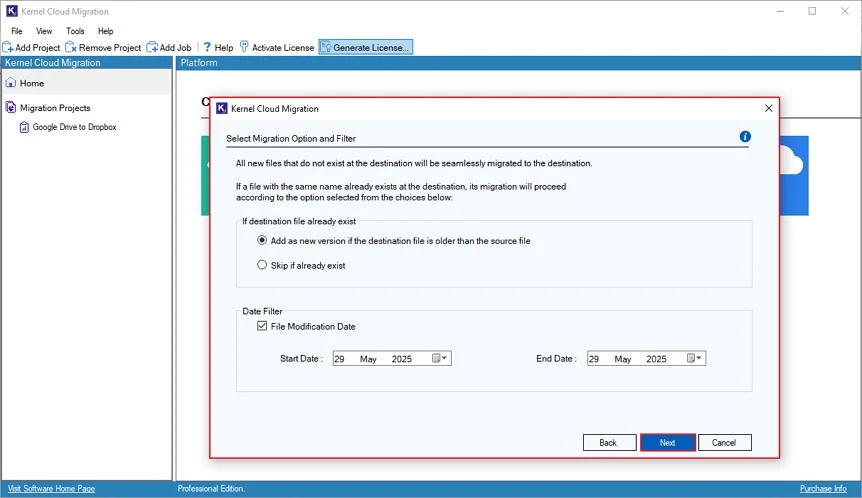Click the Start Date day value 29
Screen dimensions: 862x498
point(340,359)
